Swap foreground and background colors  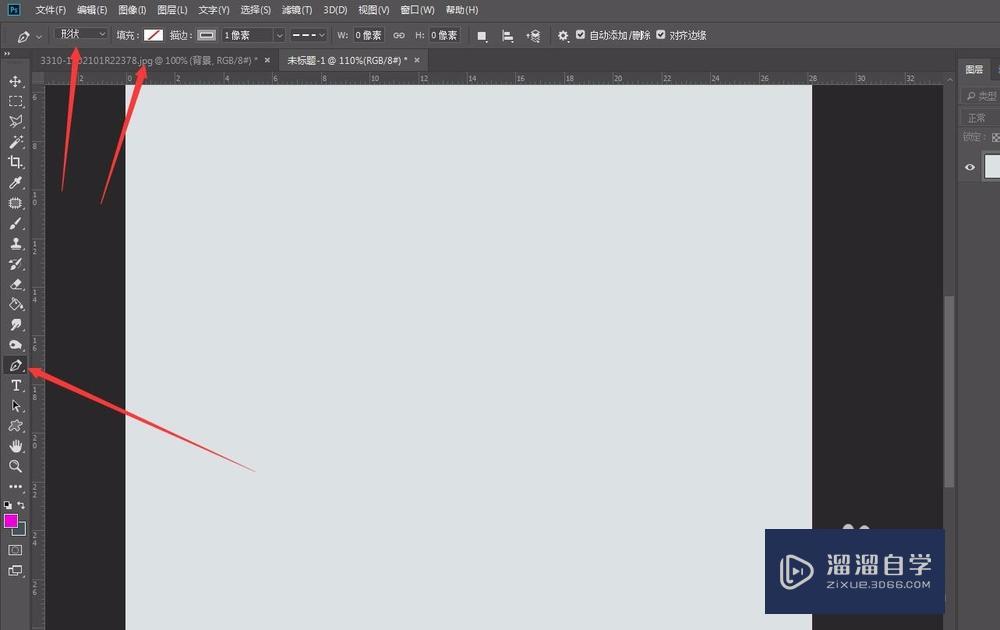click(x=21, y=505)
